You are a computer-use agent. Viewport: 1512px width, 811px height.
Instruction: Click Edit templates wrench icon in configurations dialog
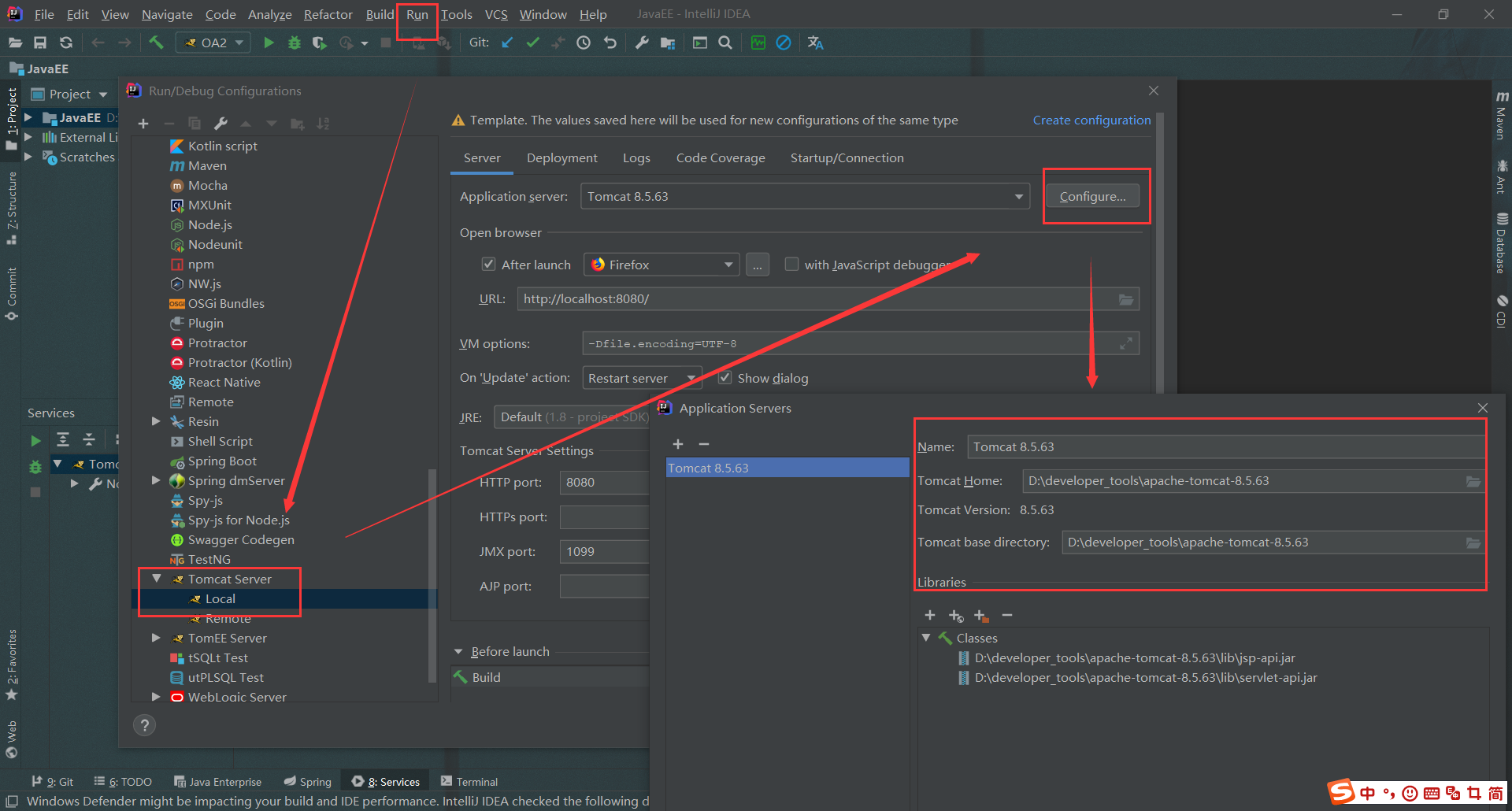[x=220, y=124]
